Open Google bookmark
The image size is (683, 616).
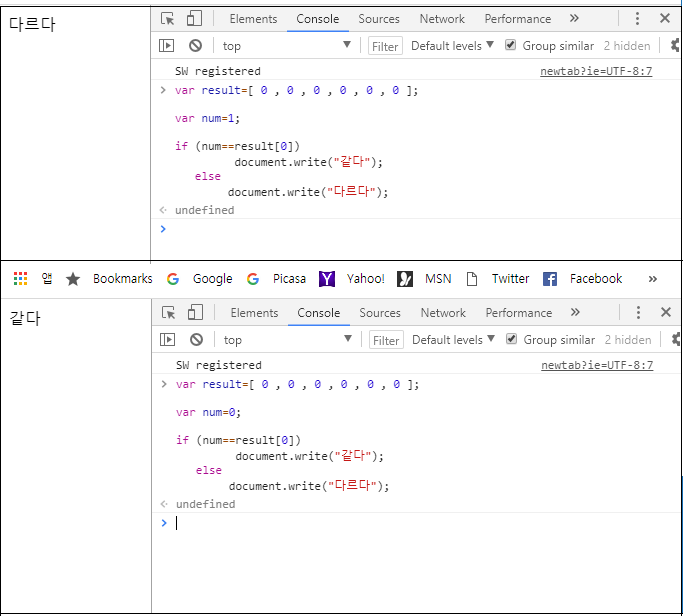pyautogui.click(x=199, y=278)
